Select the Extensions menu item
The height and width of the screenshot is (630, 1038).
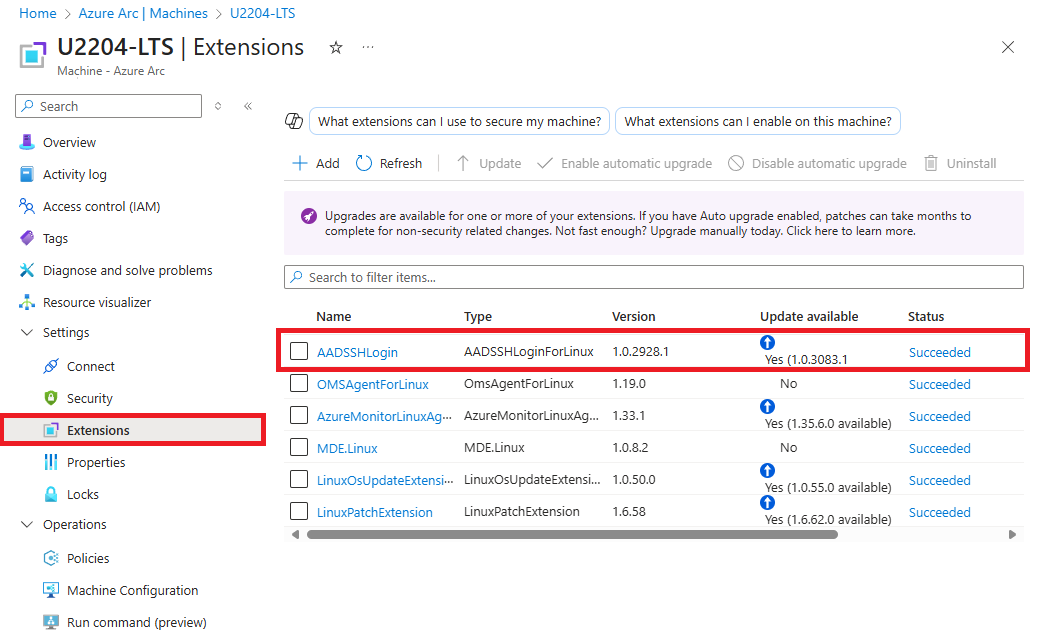[x=133, y=430]
